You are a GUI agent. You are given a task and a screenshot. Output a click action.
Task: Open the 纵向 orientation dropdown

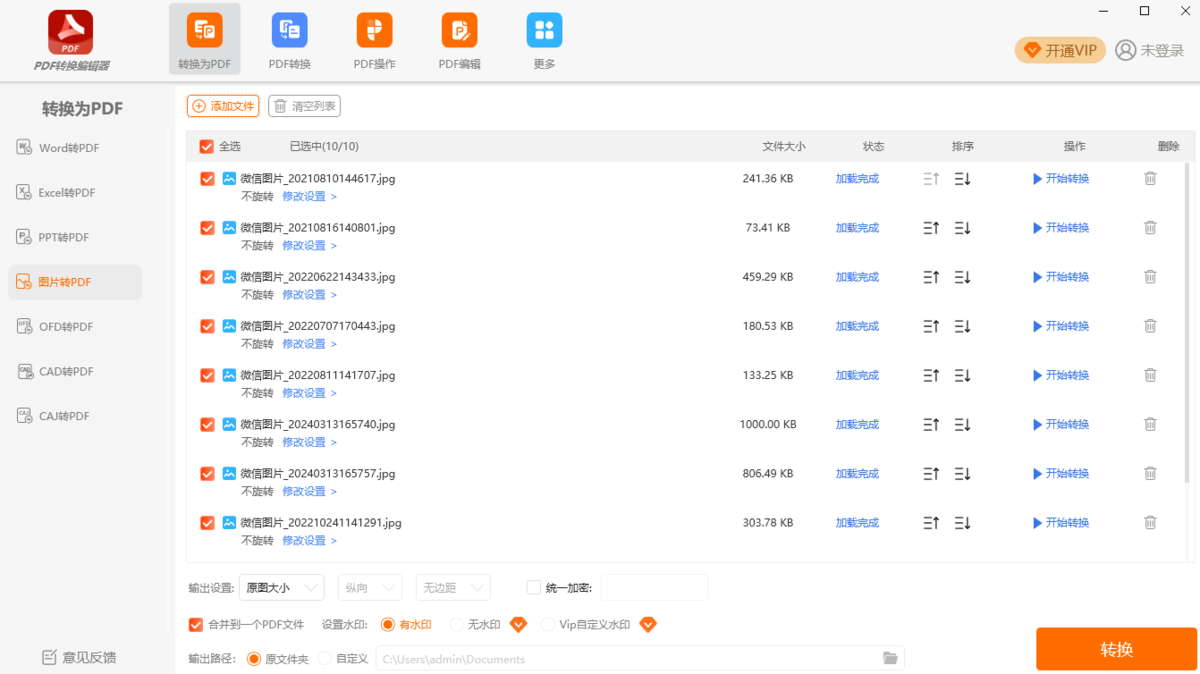coord(369,588)
